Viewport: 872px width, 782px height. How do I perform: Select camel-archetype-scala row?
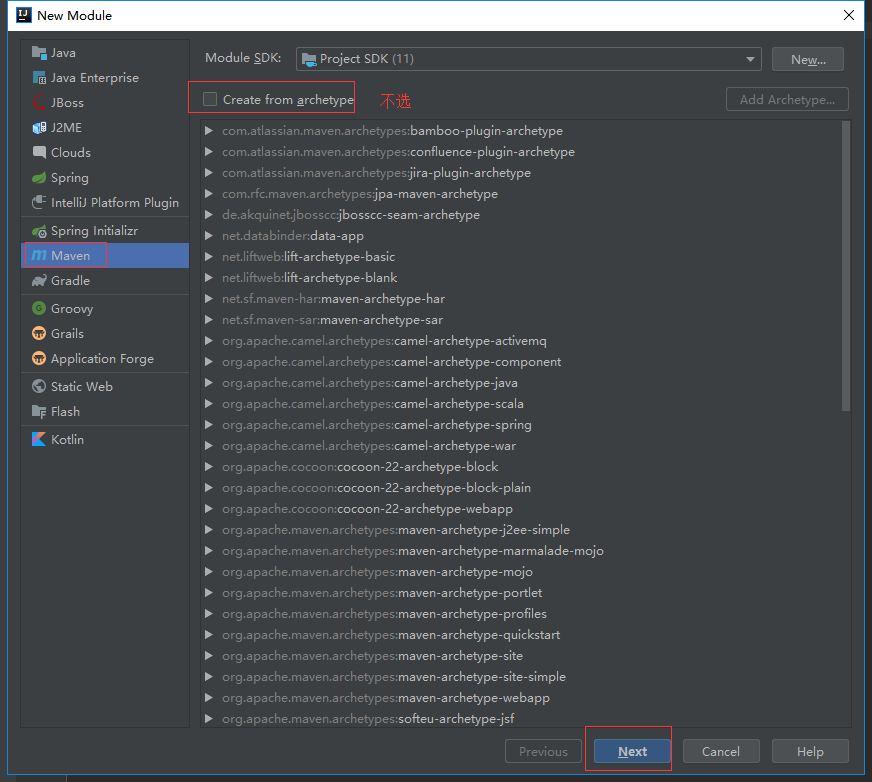[x=522, y=404]
